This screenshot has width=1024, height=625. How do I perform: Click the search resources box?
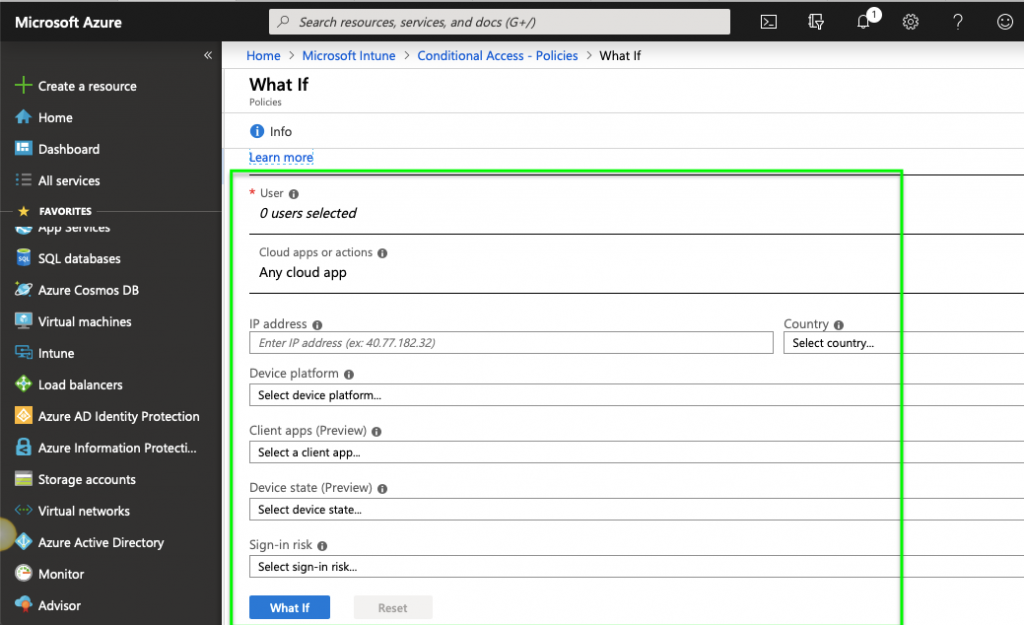[500, 22]
